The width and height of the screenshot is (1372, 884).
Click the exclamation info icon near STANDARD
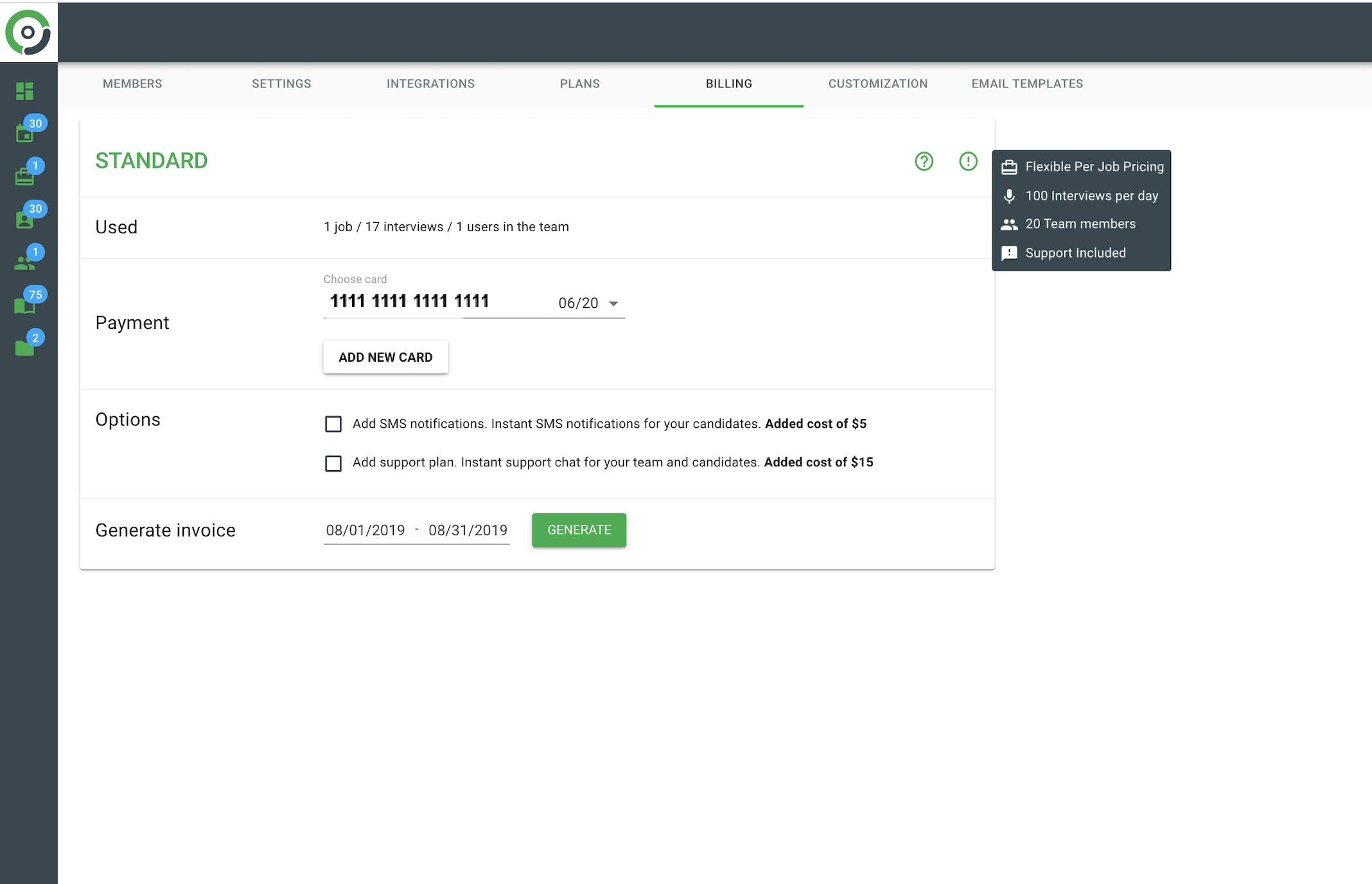coord(968,161)
